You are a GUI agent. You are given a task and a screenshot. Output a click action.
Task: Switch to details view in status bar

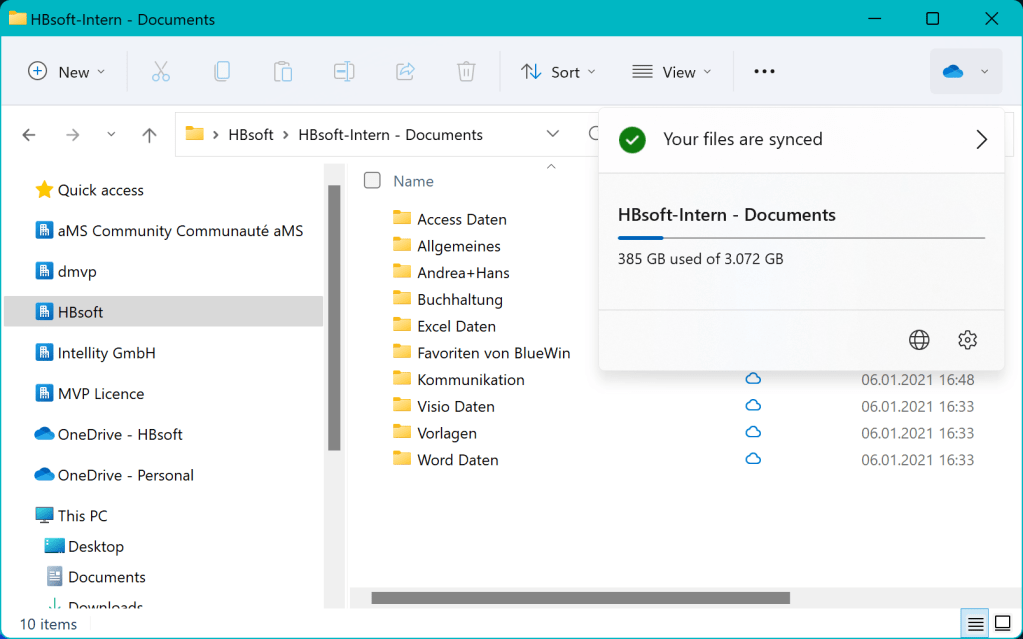974,624
